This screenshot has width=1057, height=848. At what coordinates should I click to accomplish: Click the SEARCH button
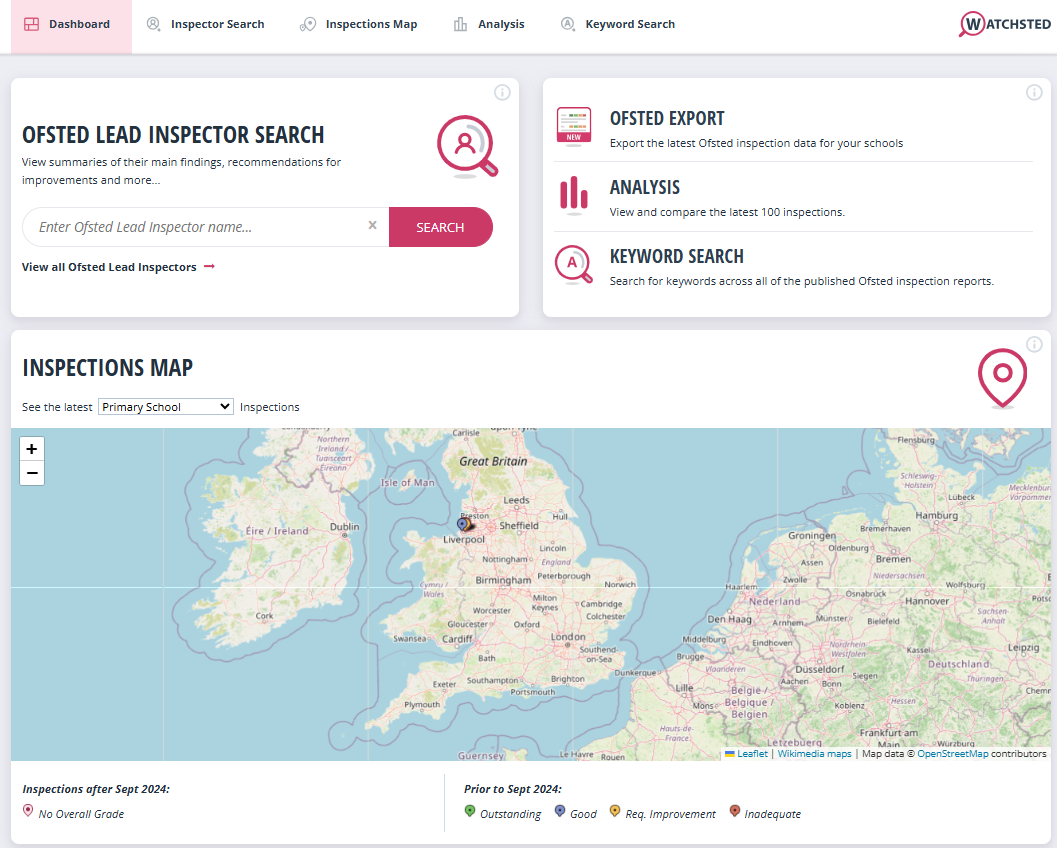pyautogui.click(x=440, y=227)
